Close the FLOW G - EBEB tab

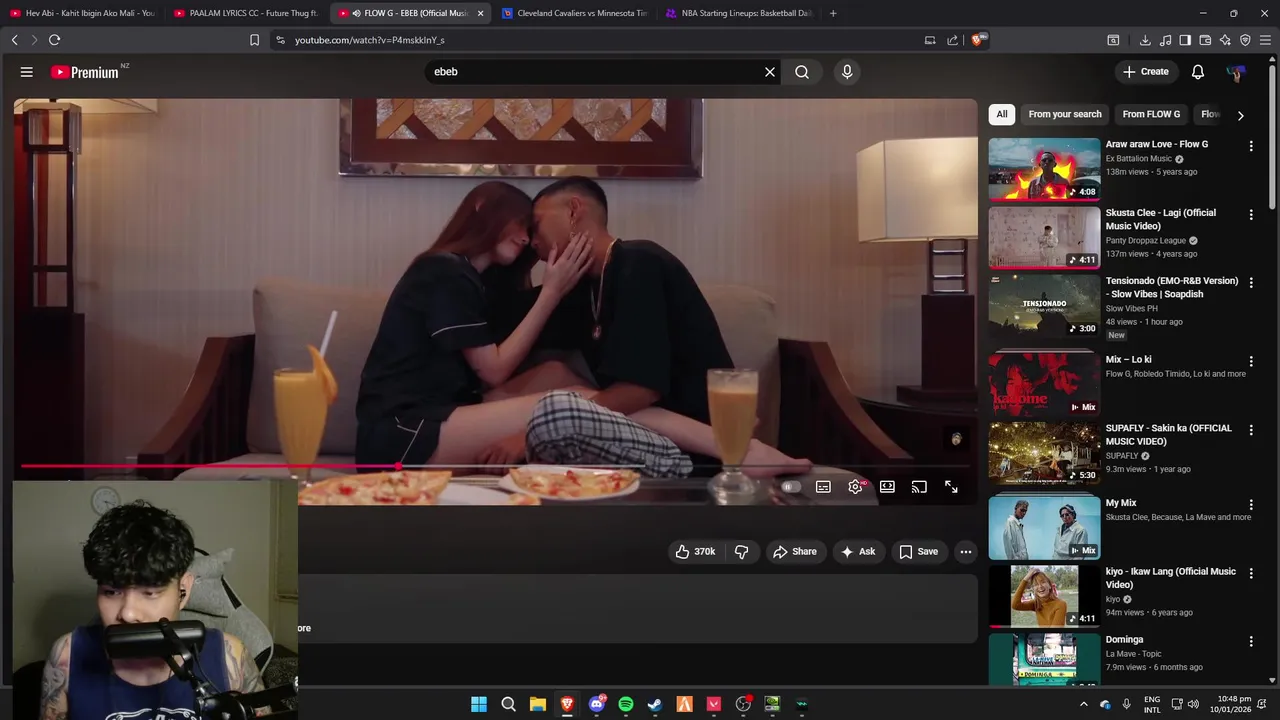click(480, 13)
